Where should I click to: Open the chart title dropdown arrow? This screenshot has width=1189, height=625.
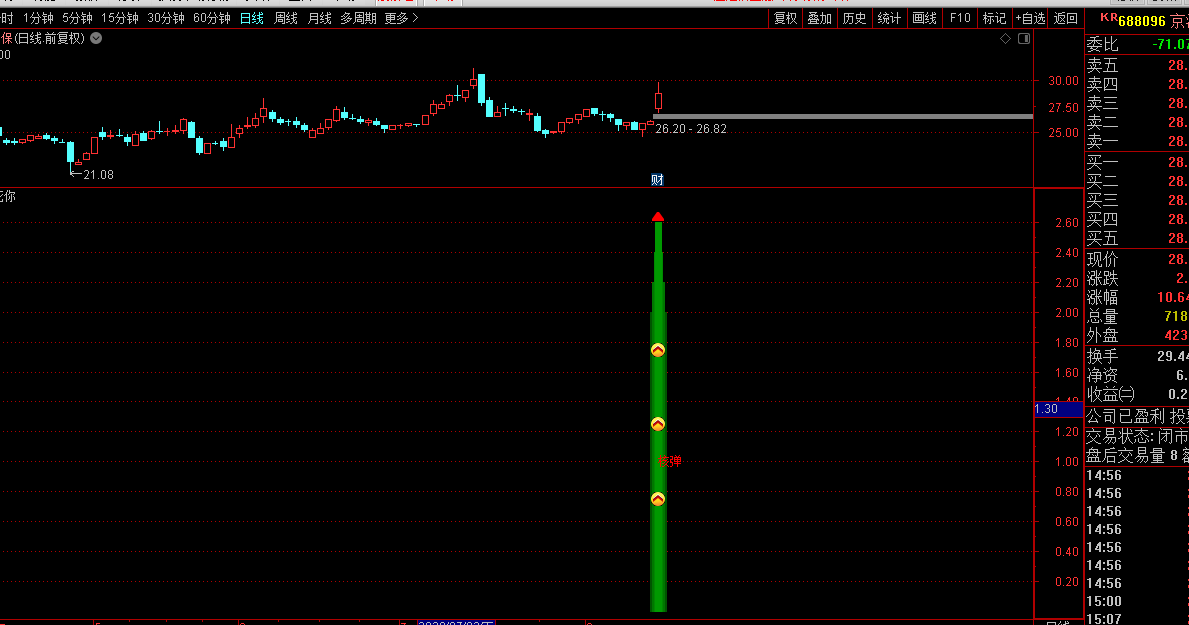[96, 38]
